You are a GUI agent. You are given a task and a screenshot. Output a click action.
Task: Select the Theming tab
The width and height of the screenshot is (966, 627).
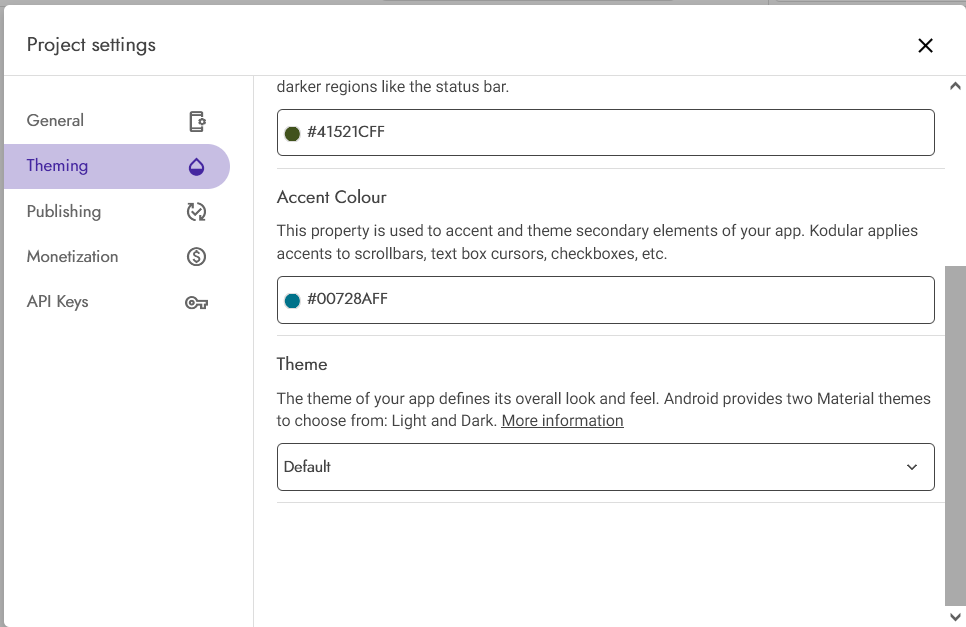point(117,166)
